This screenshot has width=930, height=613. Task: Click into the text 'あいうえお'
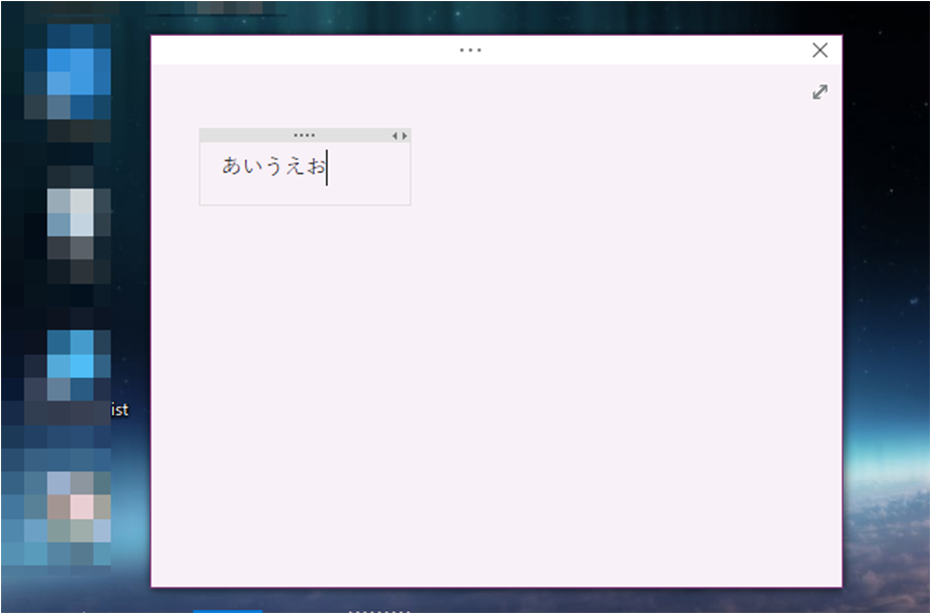(273, 167)
